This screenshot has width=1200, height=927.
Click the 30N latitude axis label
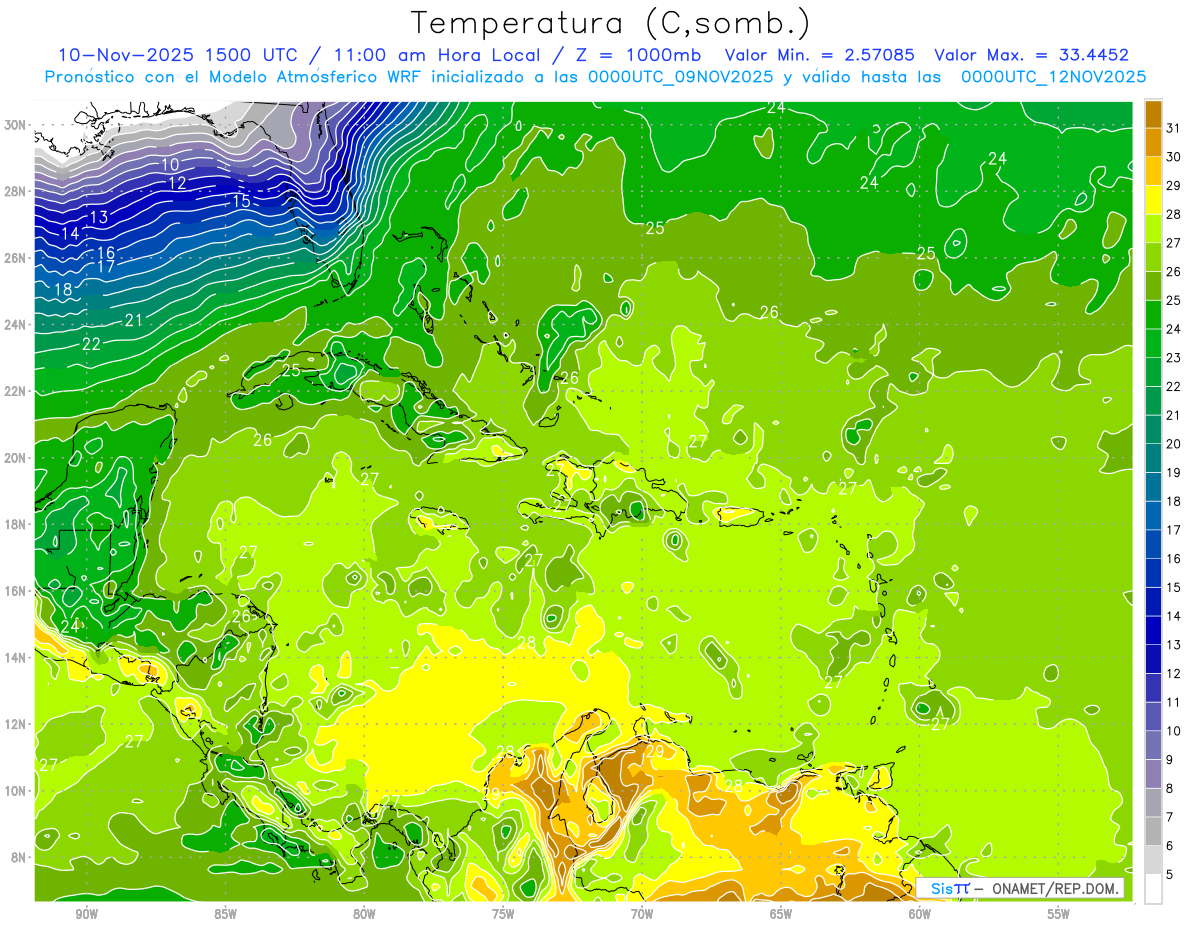[15, 125]
